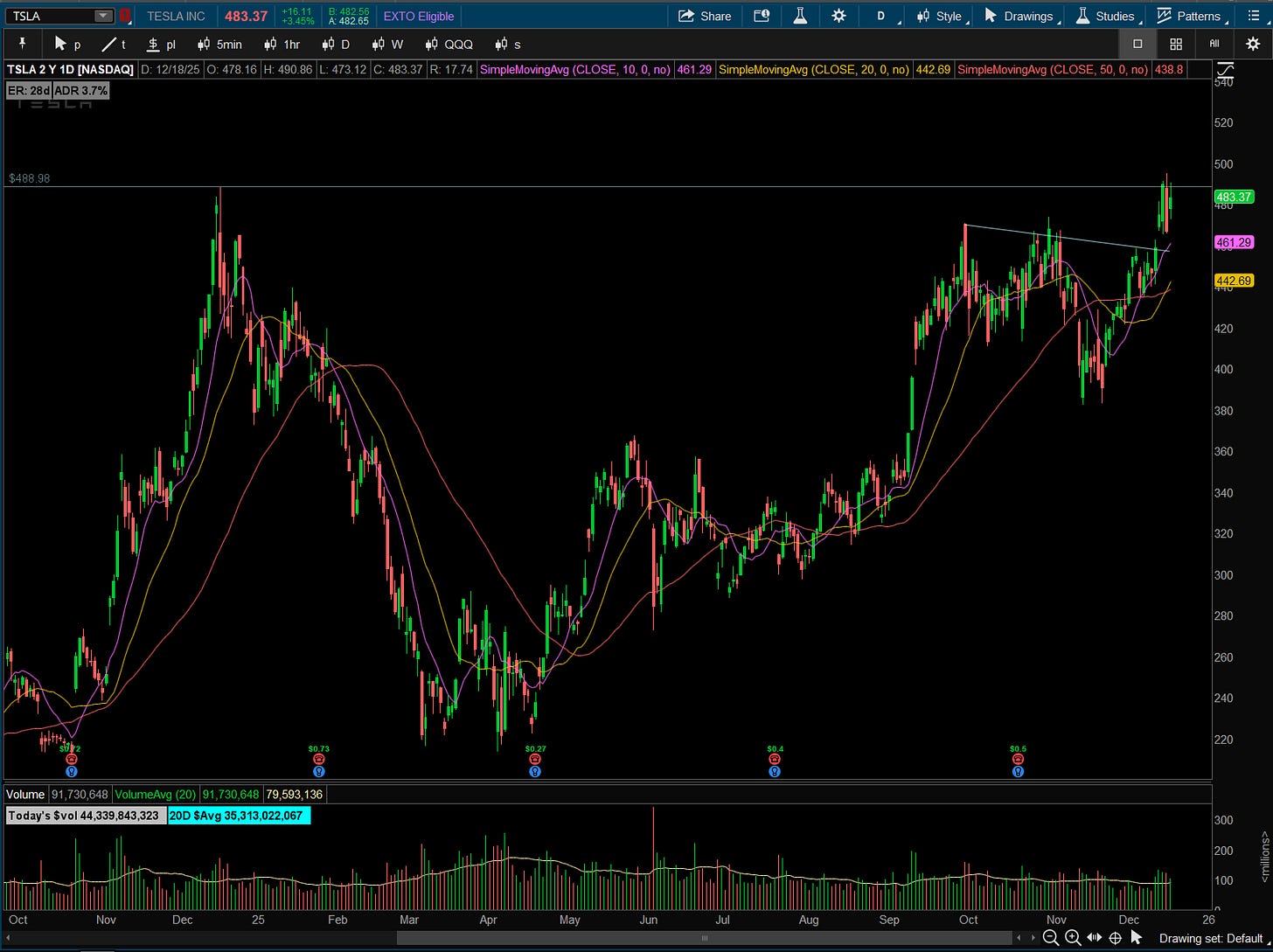Select the grid chart layout icon
1273x952 pixels.
[1176, 44]
